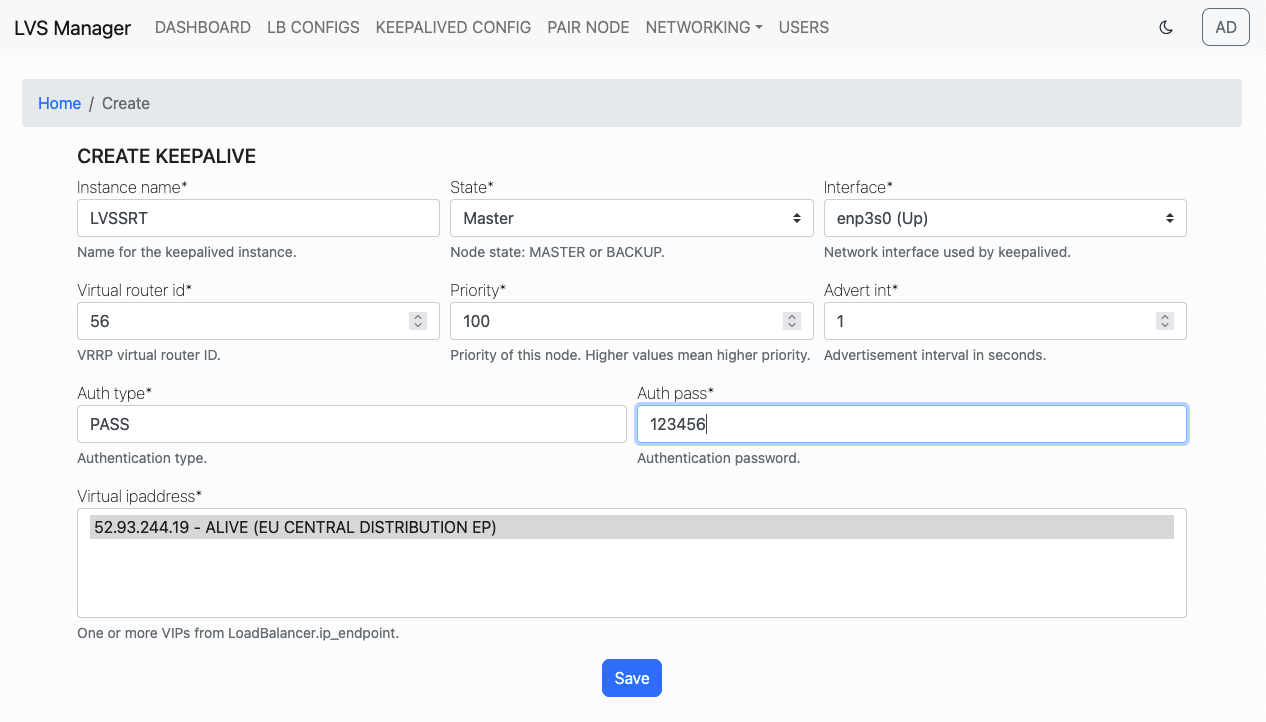Viewport: 1266px width, 722px height.
Task: Save the keepalive configuration
Action: tap(632, 678)
